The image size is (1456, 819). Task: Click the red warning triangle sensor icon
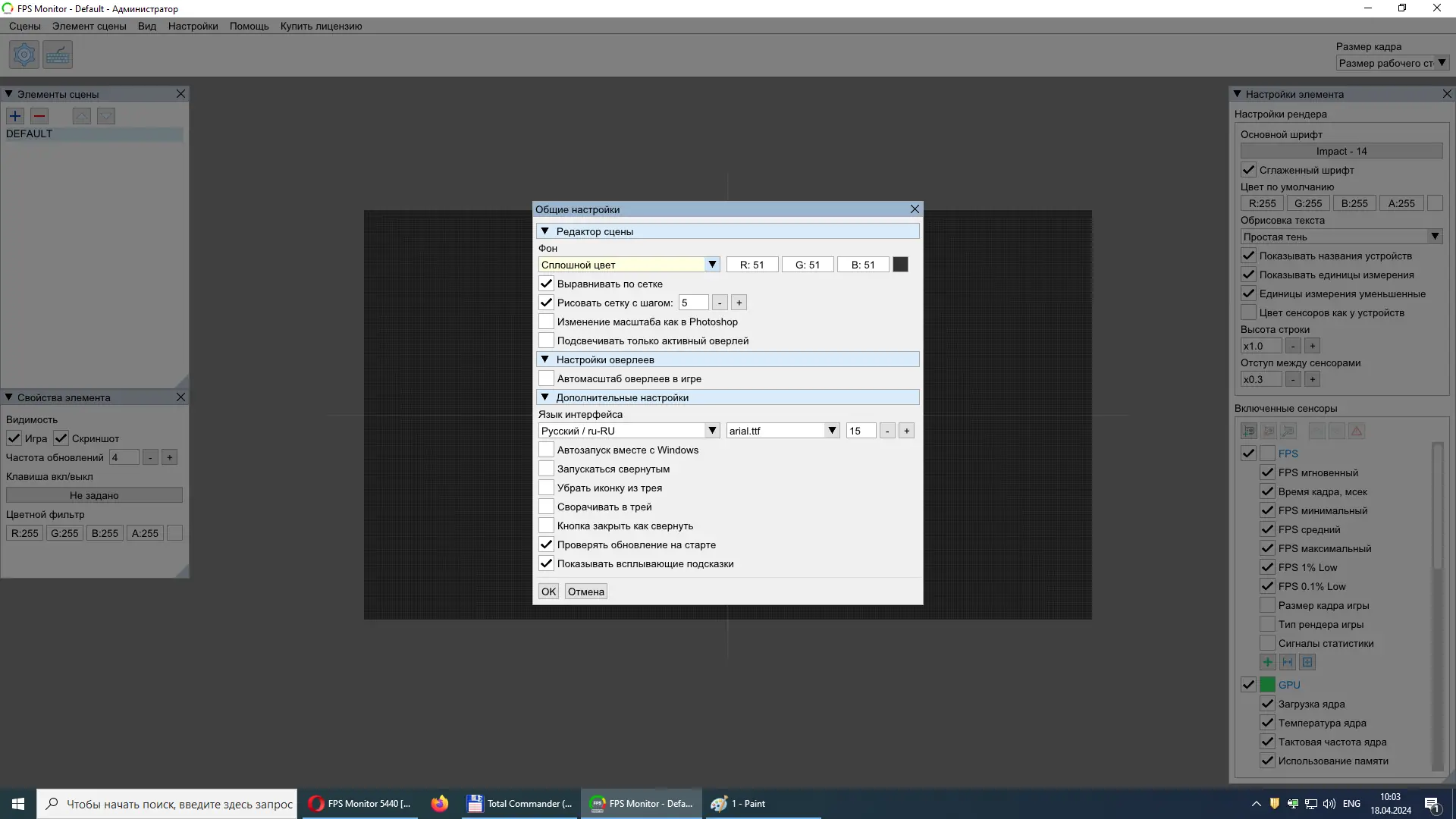point(1357,431)
